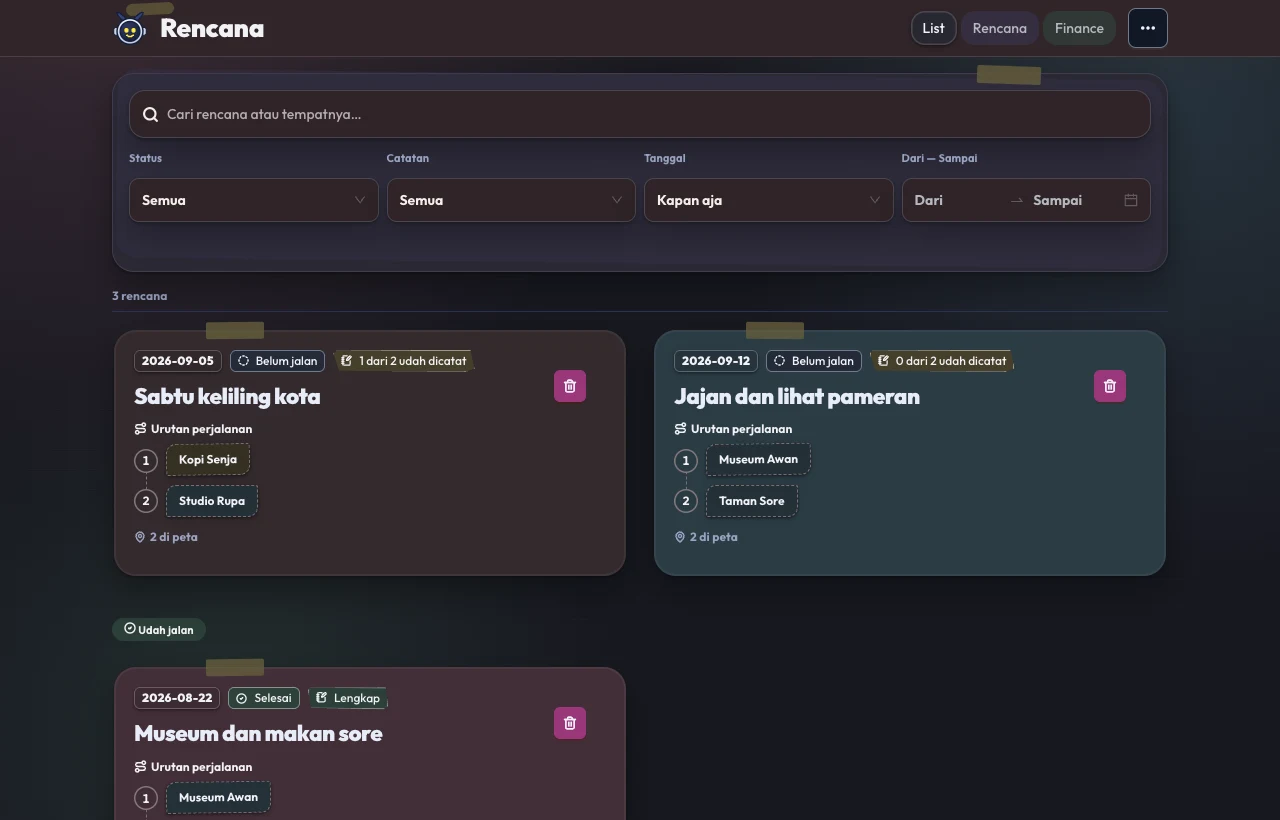Delete the Museum dan makan sore plan
1280x820 pixels.
[x=570, y=723]
